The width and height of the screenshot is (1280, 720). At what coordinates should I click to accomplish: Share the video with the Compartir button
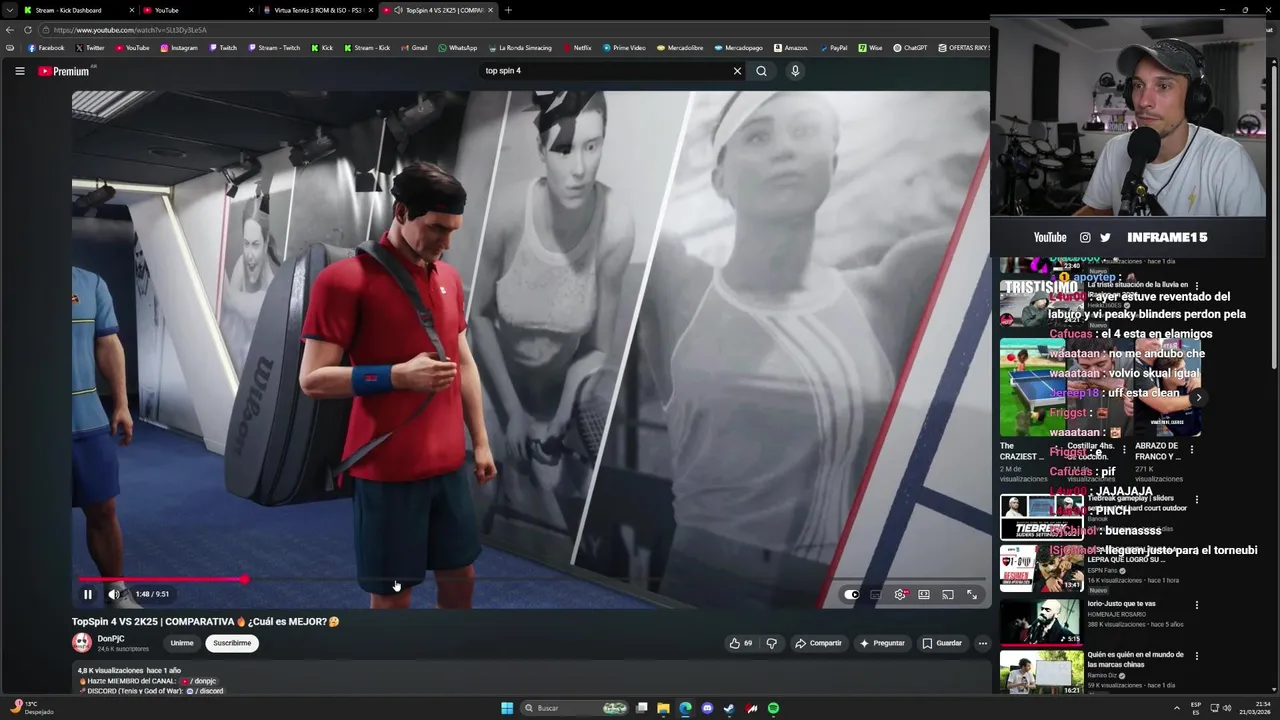coord(818,643)
